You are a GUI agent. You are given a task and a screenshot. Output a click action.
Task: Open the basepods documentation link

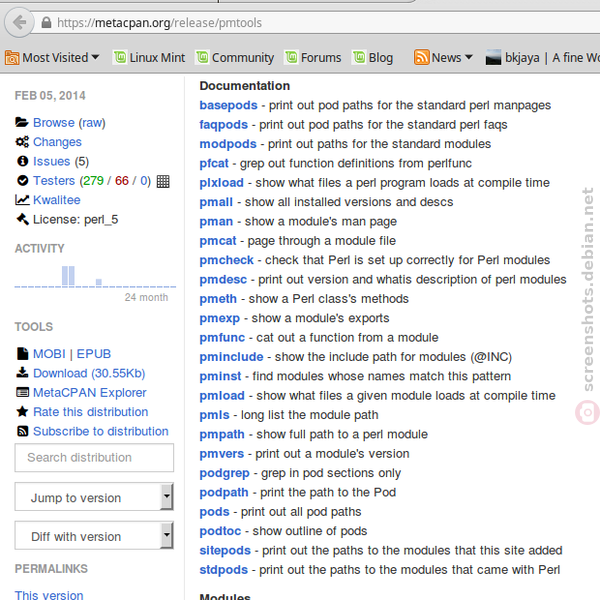click(x=228, y=105)
